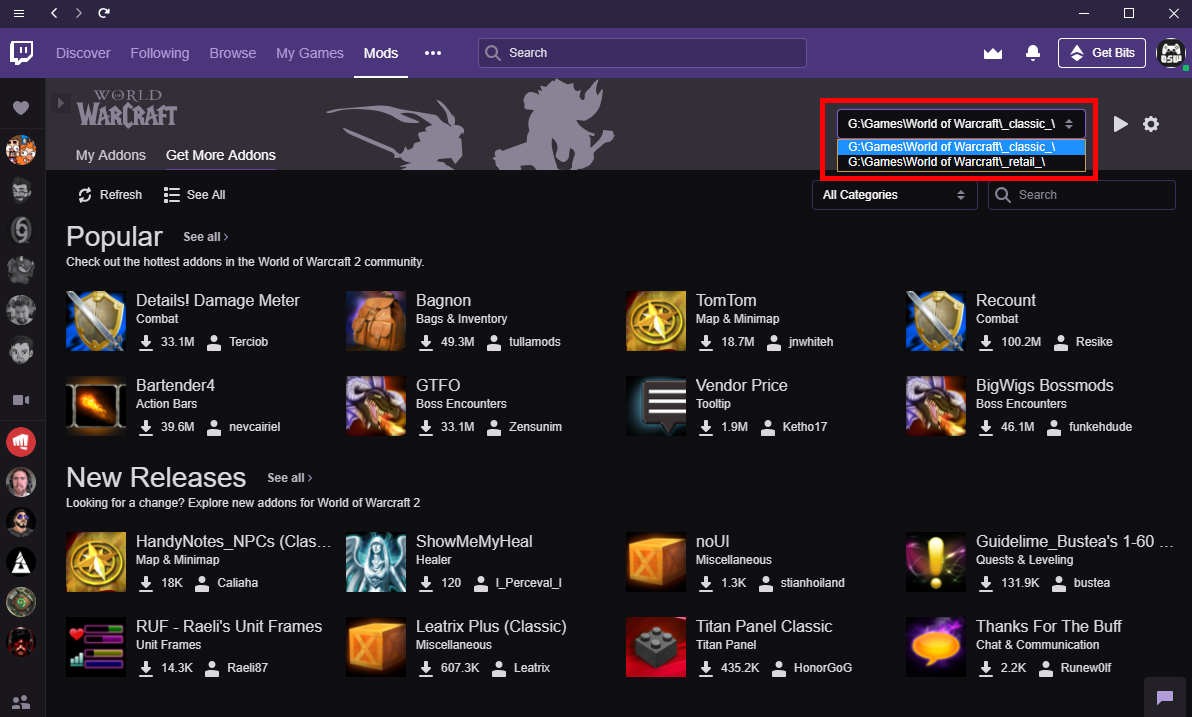Screen dimensions: 1192x717
Task: Click the Boss Encounters category under GTFO
Action: coord(461,404)
